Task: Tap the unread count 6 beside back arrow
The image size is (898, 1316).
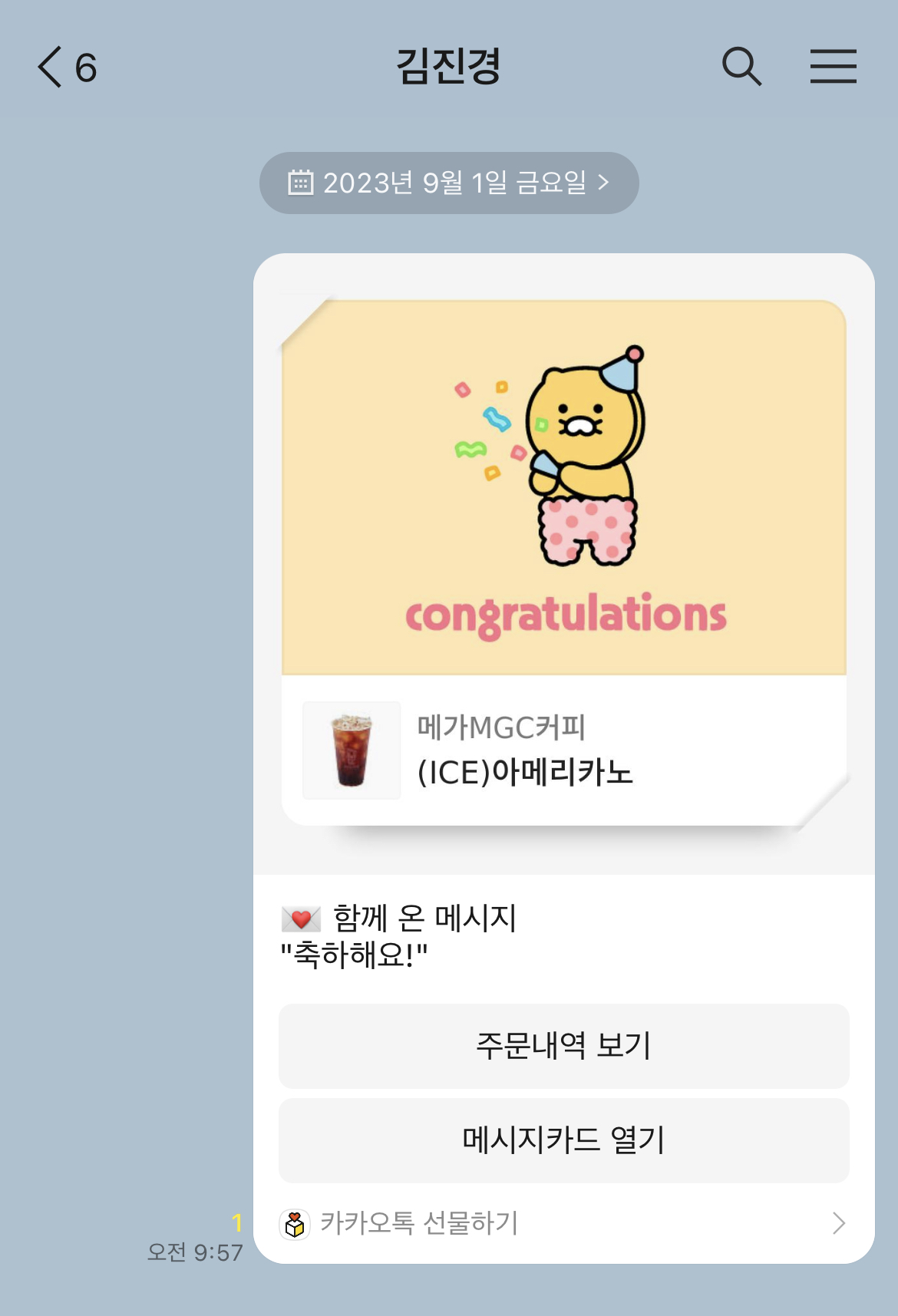Action: [86, 68]
